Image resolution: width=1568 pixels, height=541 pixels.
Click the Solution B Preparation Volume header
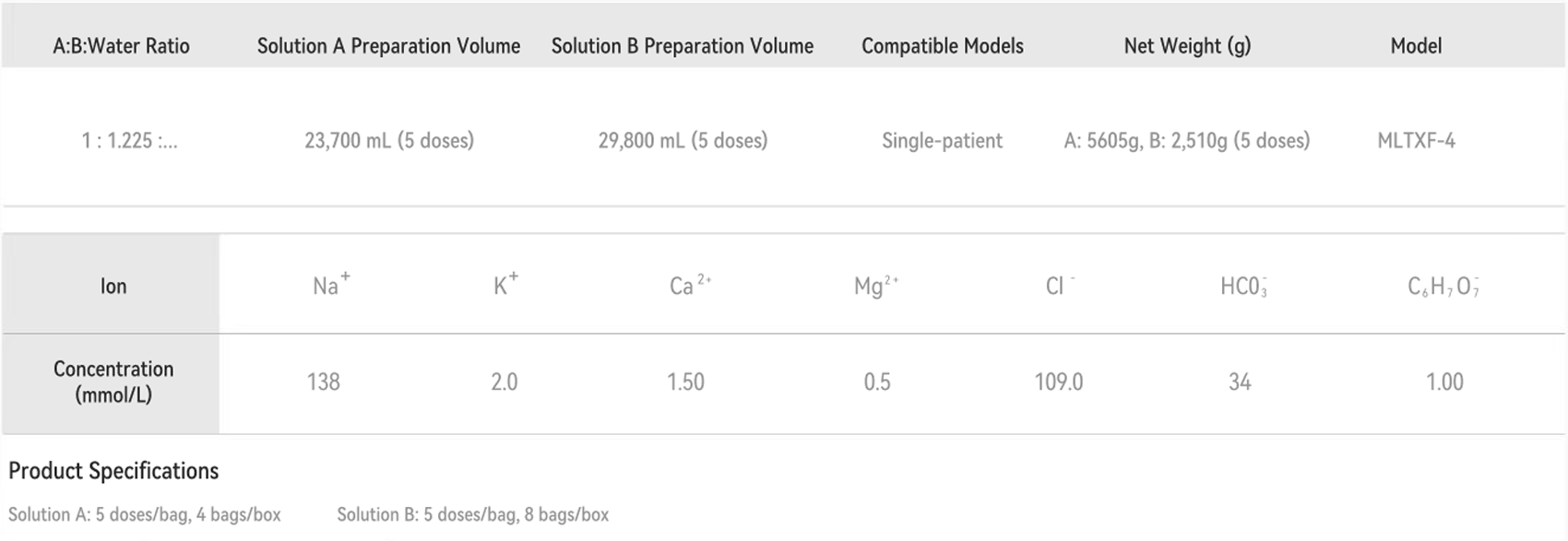[682, 46]
